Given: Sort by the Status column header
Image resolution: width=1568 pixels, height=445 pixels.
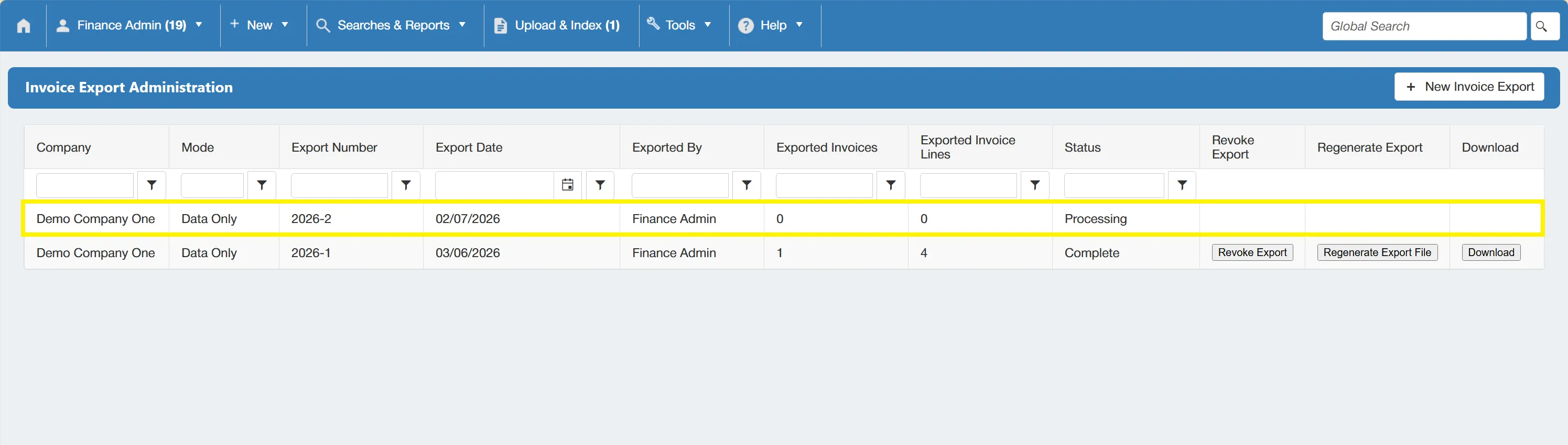Looking at the screenshot, I should coord(1082,147).
